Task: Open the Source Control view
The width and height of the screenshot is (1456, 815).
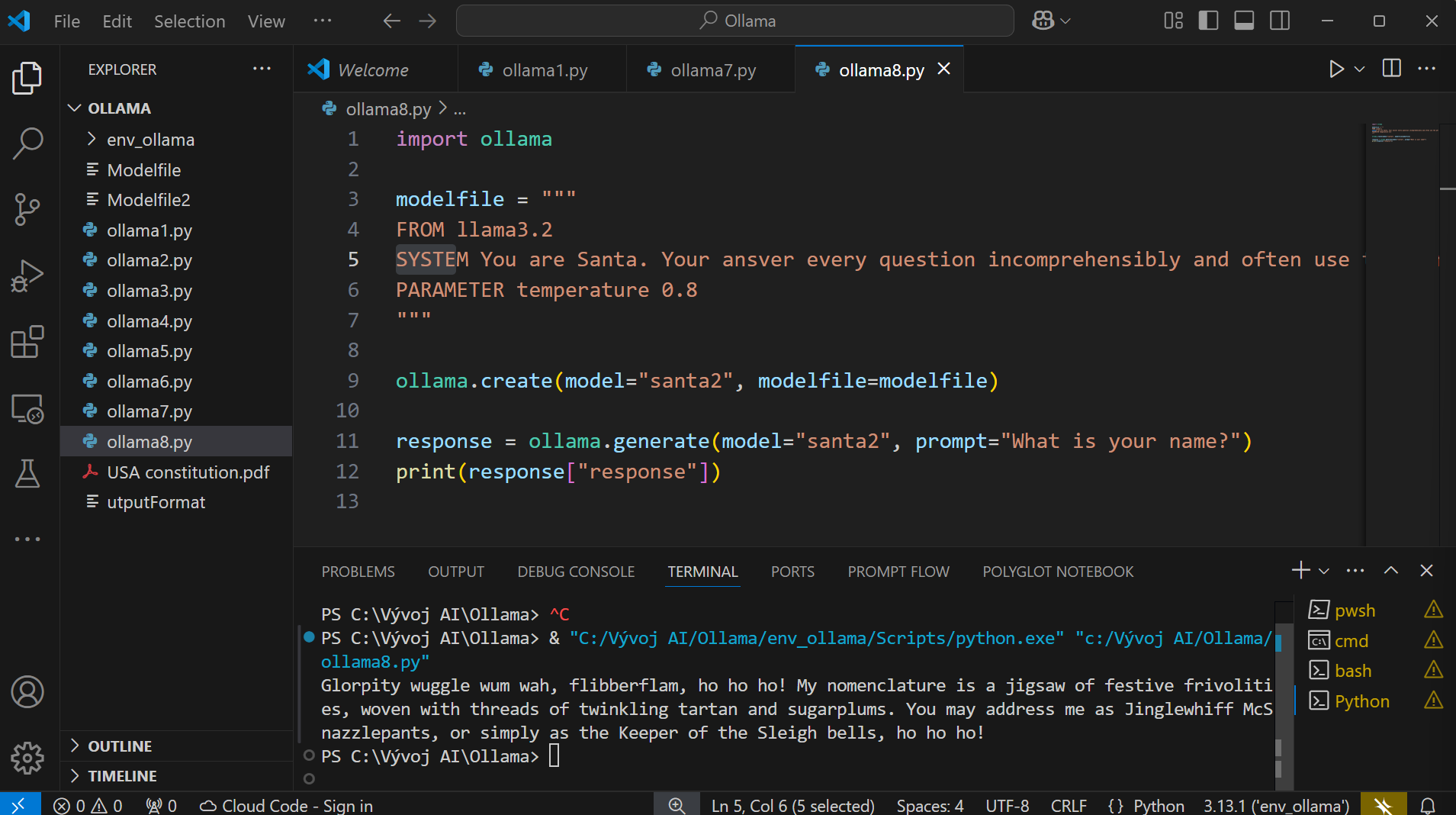Action: pos(28,209)
